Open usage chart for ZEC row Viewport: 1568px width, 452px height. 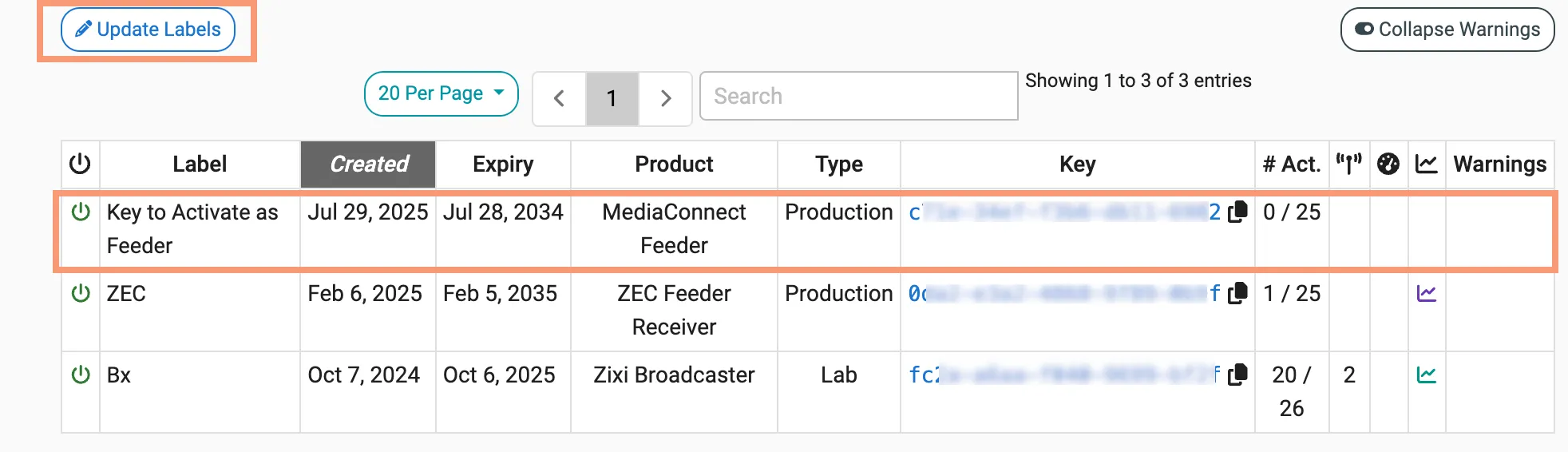pos(1426,293)
